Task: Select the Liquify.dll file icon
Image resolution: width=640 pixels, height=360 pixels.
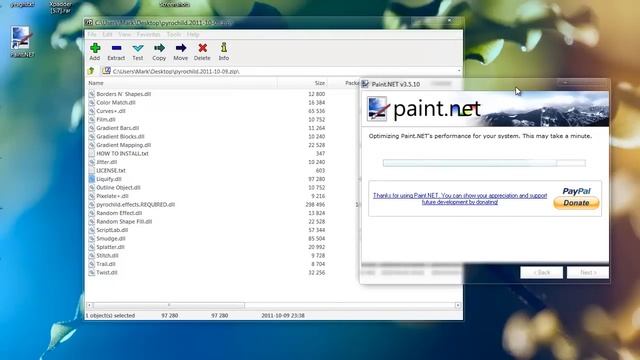Action: [92, 179]
